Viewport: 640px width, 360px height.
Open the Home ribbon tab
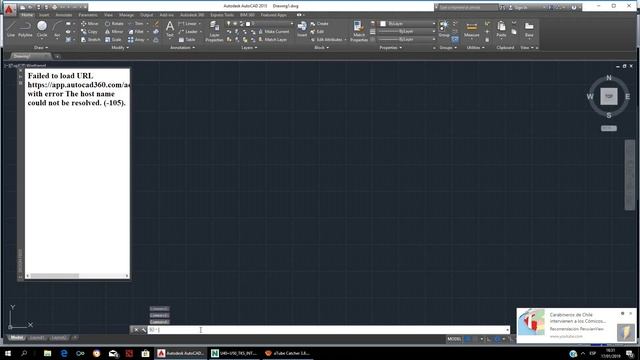[x=27, y=15]
